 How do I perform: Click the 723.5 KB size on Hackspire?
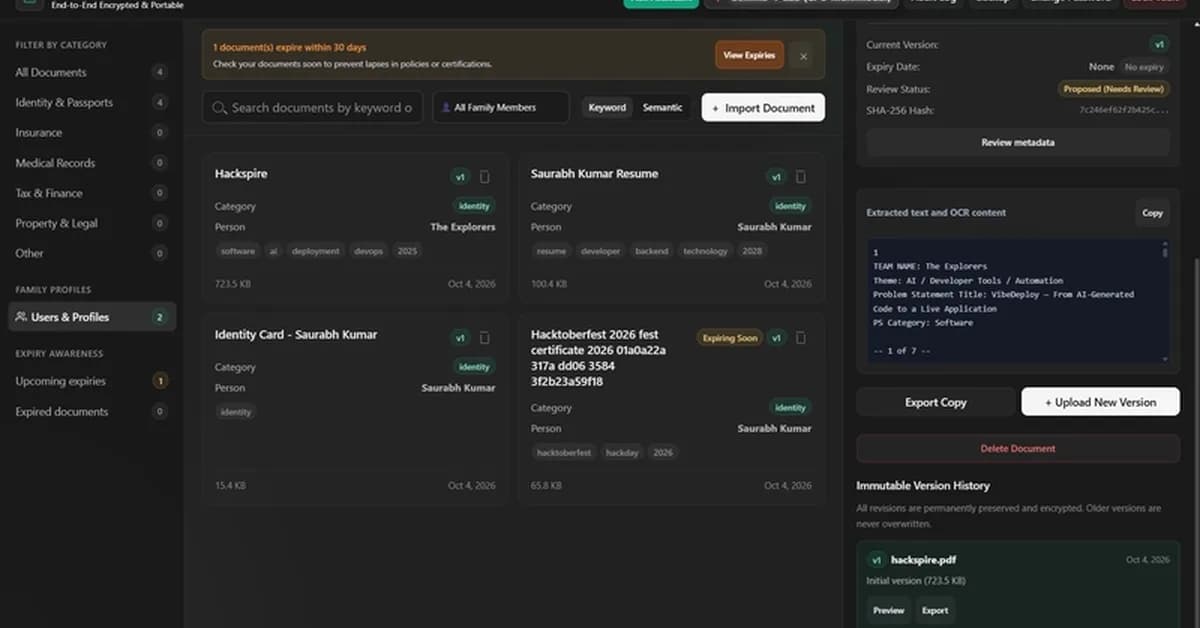coord(233,284)
